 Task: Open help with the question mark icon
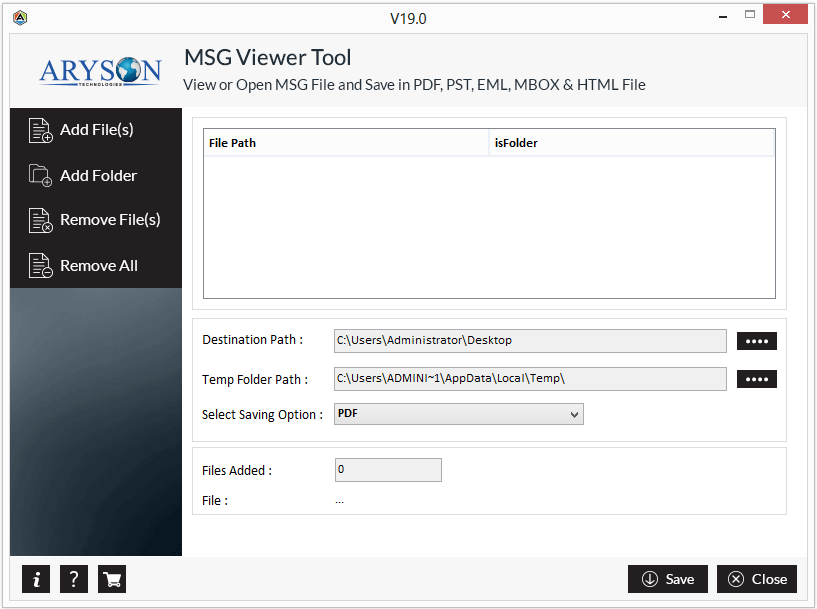coord(74,579)
